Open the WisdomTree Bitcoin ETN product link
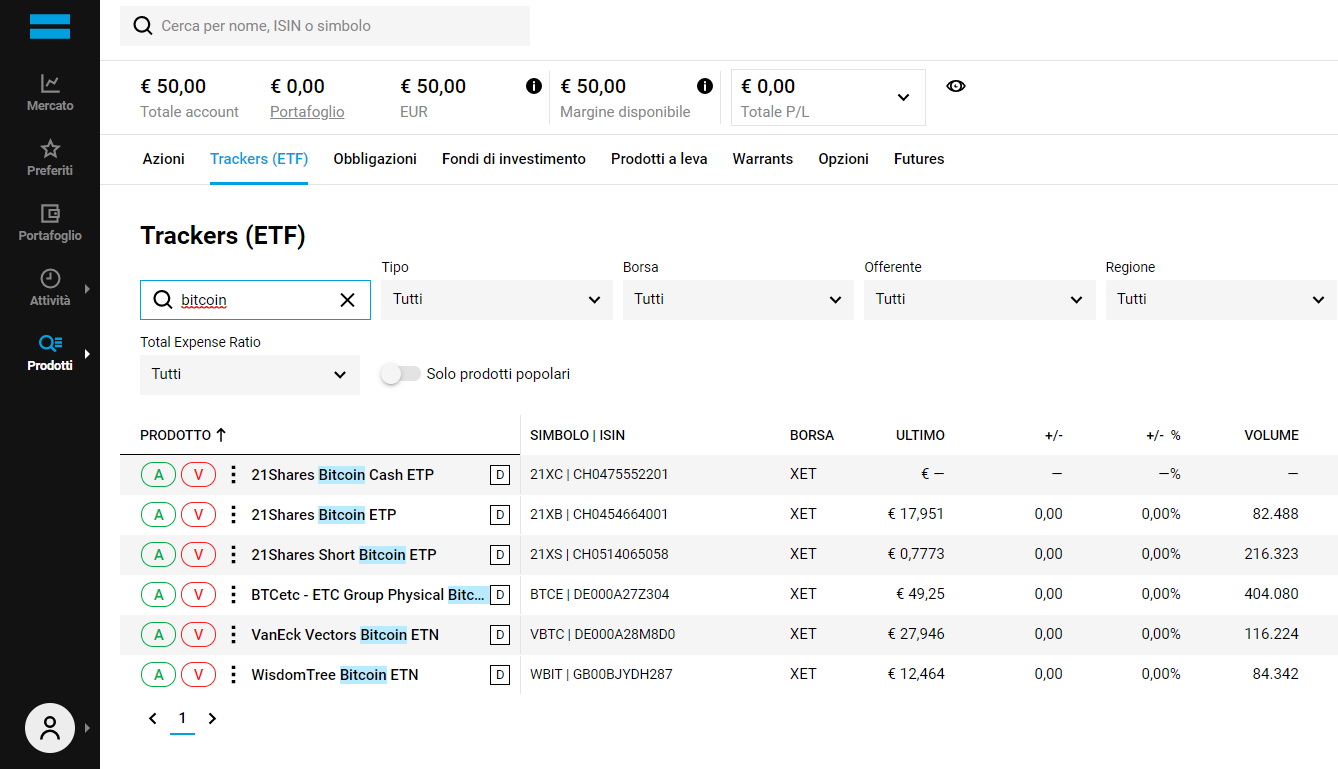The width and height of the screenshot is (1338, 769). [335, 675]
